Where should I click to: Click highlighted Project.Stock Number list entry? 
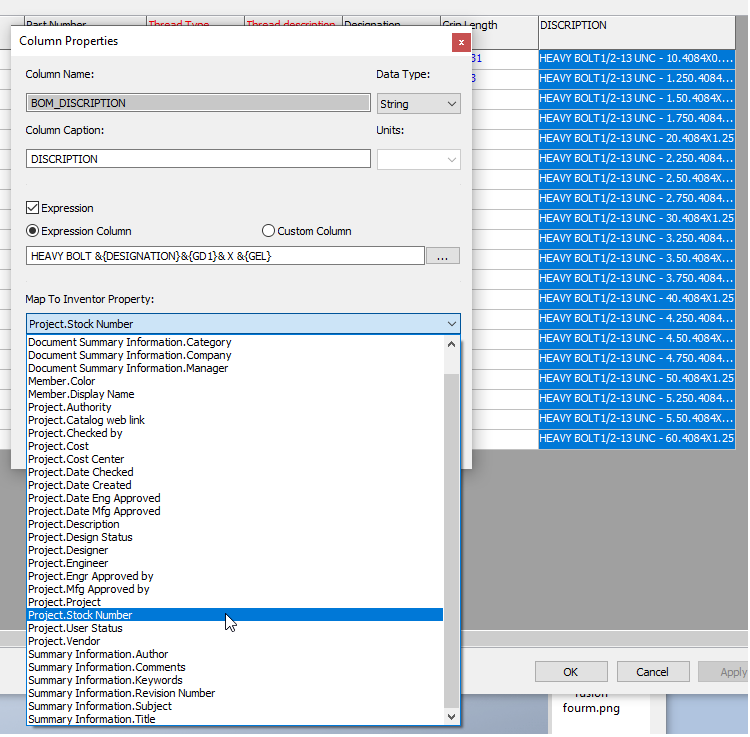[235, 615]
